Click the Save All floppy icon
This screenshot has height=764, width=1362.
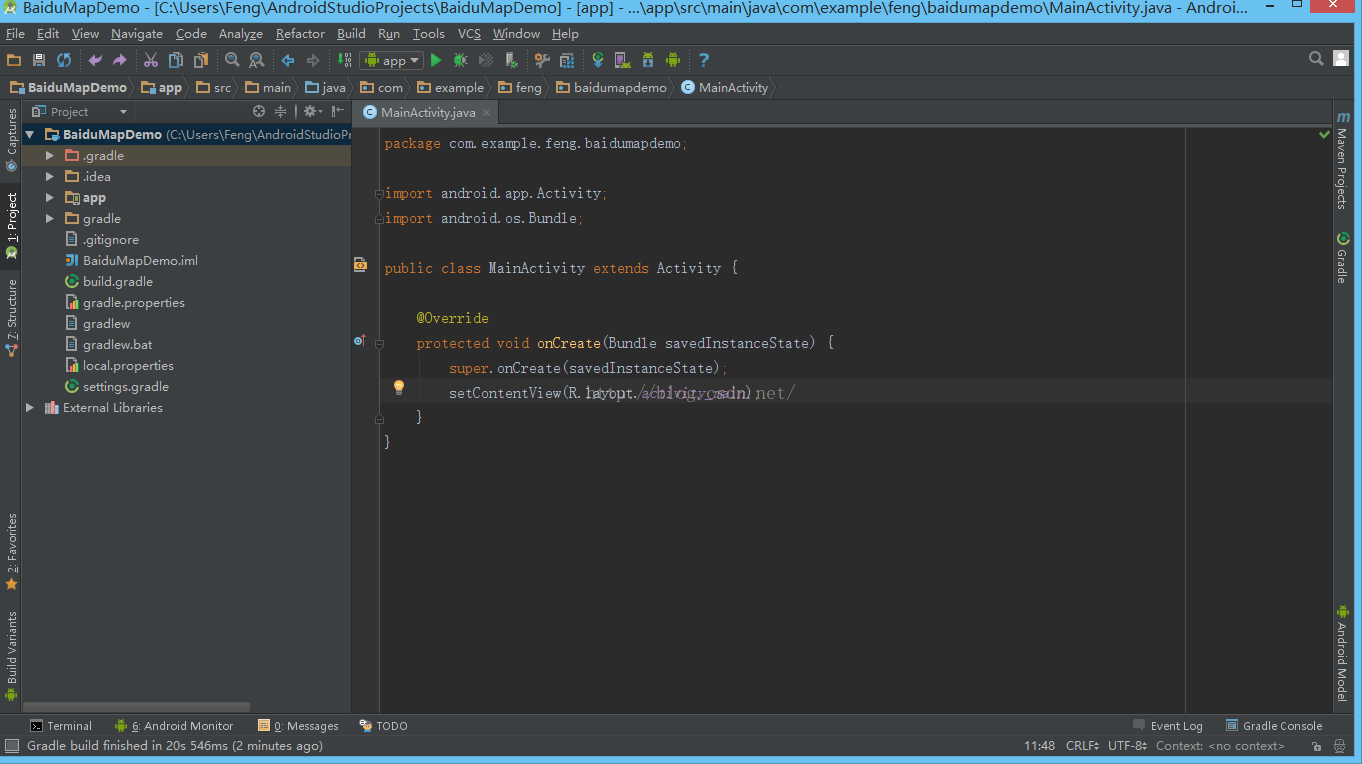39,60
